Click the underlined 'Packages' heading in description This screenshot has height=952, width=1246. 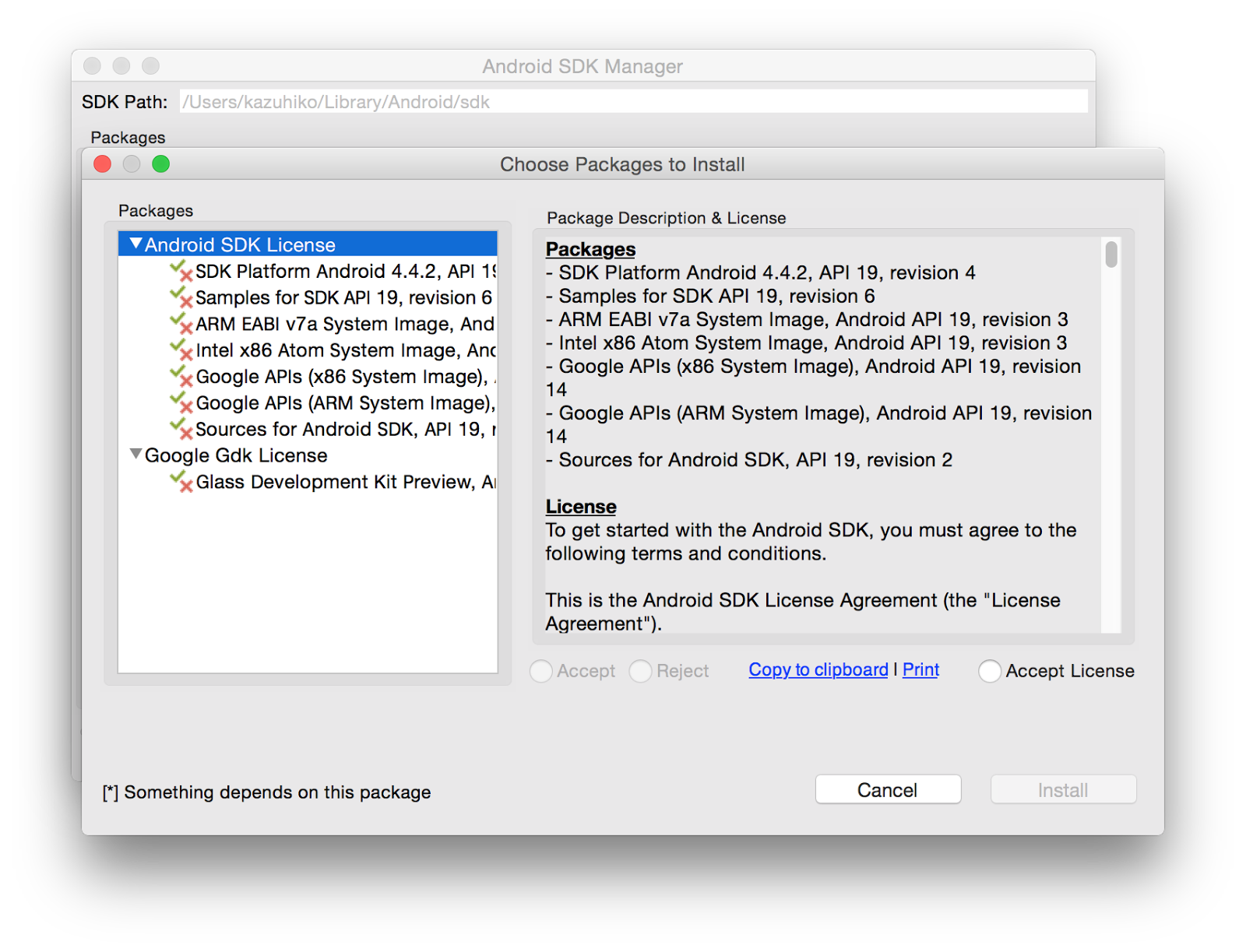click(x=590, y=249)
